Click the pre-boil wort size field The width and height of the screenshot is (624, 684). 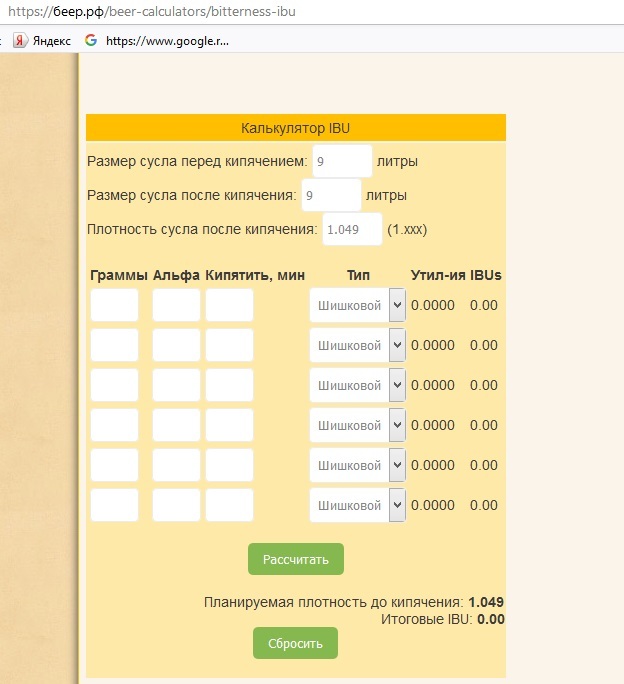pos(341,161)
